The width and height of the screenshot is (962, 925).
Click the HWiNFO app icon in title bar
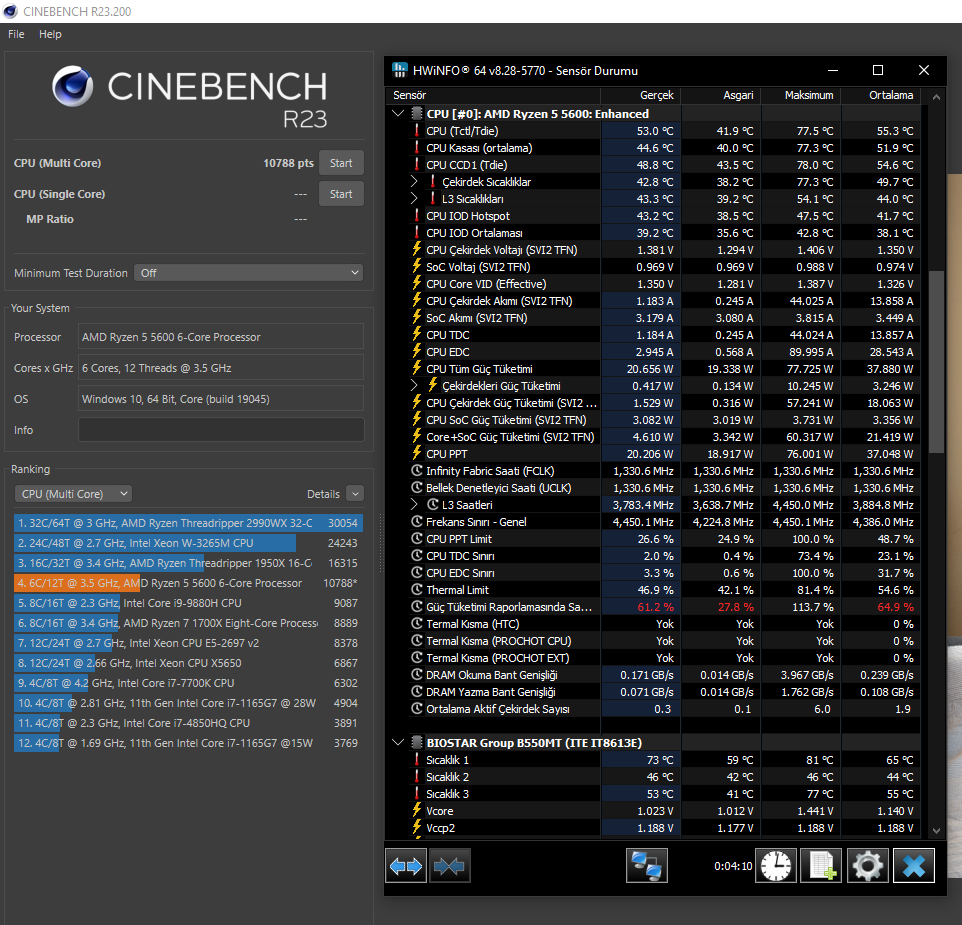point(399,70)
